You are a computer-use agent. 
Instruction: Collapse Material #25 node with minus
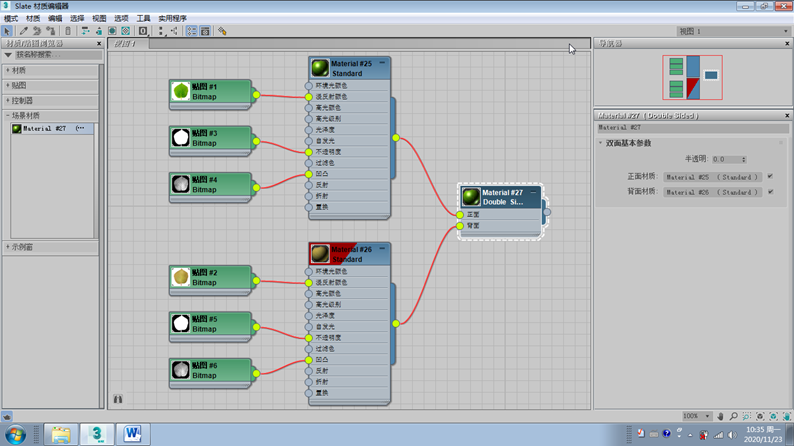pos(382,63)
